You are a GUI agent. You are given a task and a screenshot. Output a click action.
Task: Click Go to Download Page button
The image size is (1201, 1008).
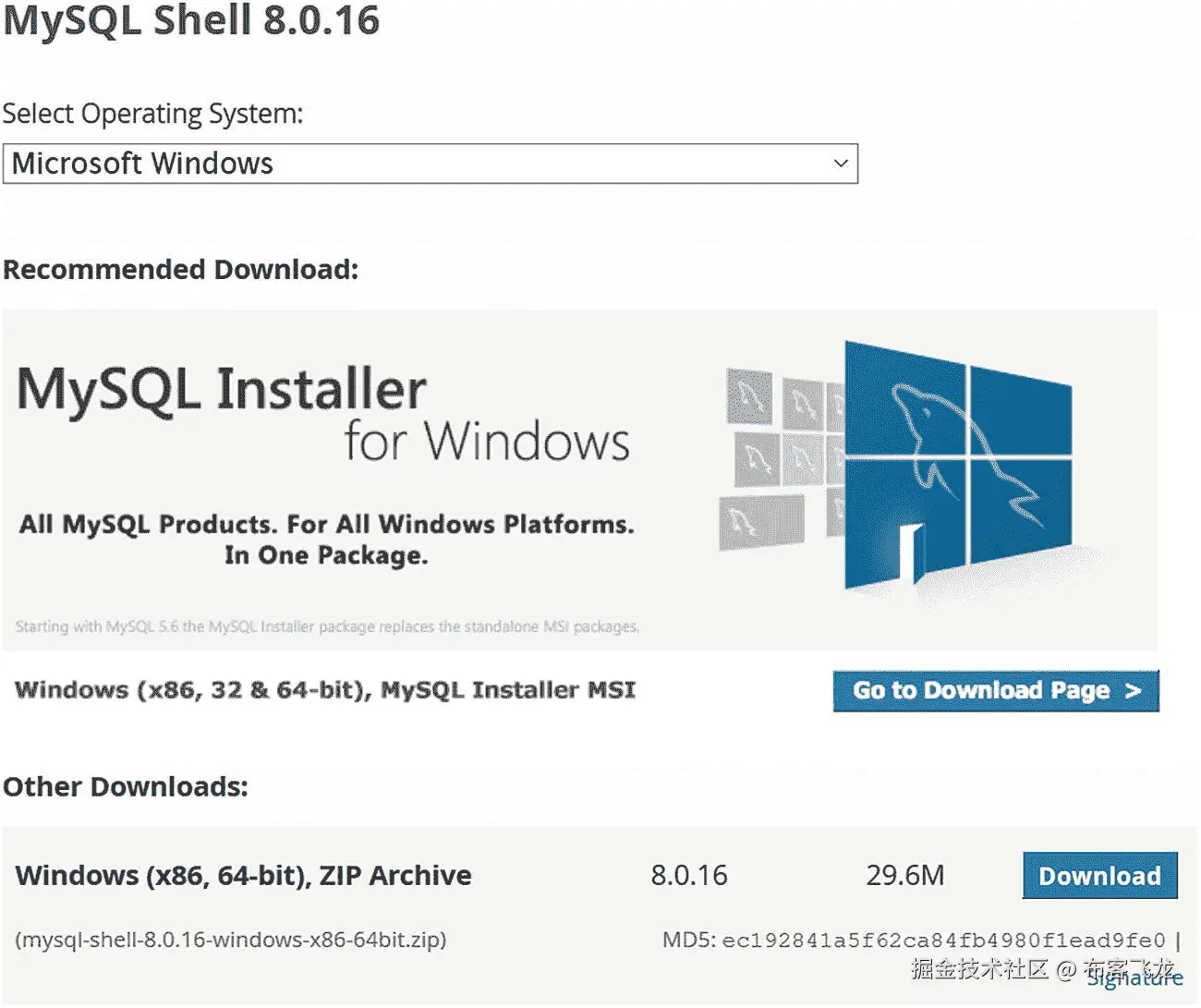(x=996, y=690)
